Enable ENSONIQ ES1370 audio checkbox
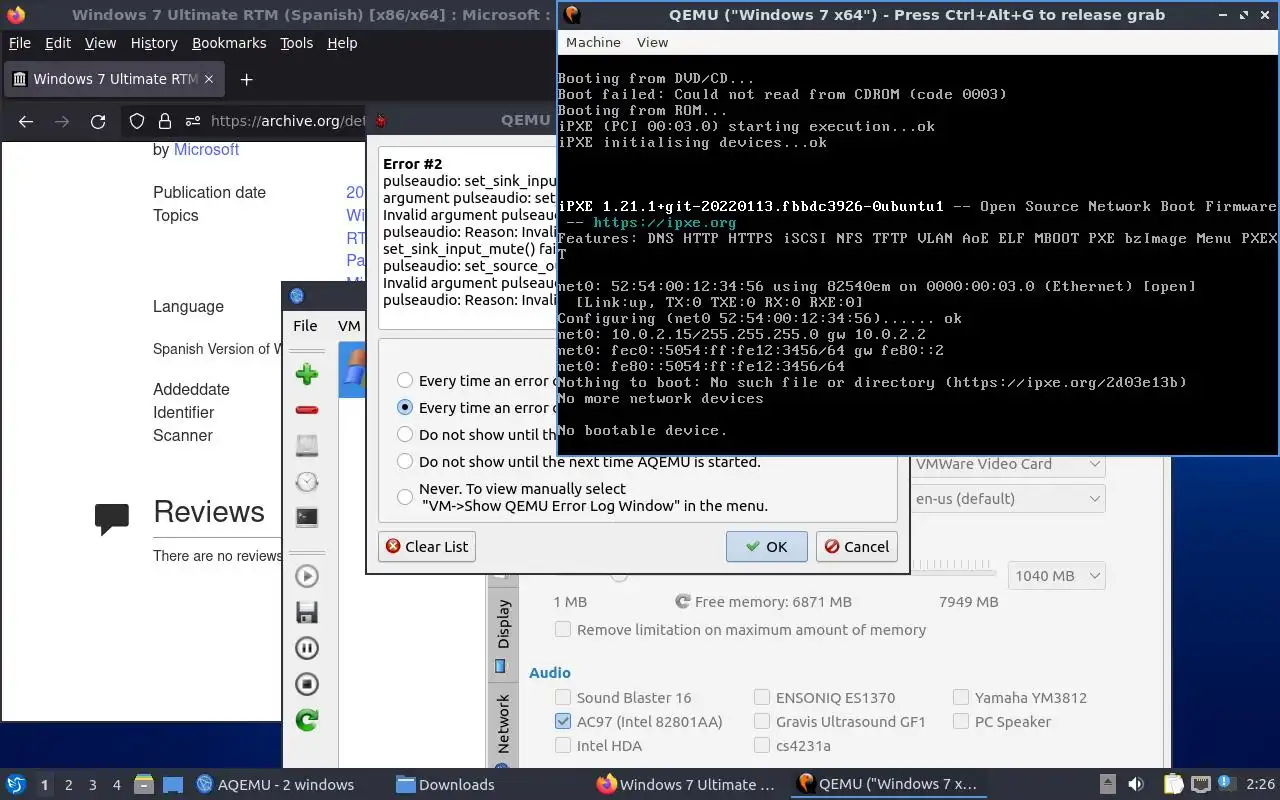1280x800 pixels. pyautogui.click(x=762, y=697)
